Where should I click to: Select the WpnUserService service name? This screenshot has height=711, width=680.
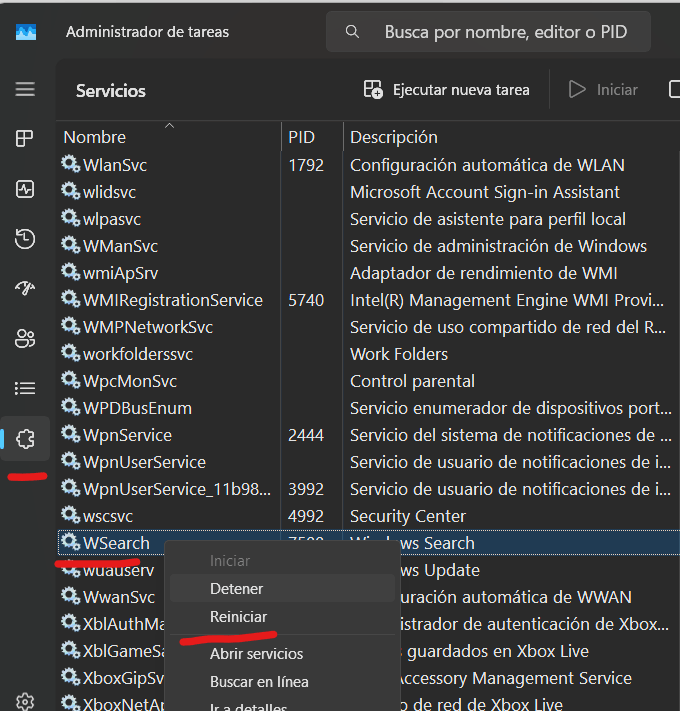(144, 462)
